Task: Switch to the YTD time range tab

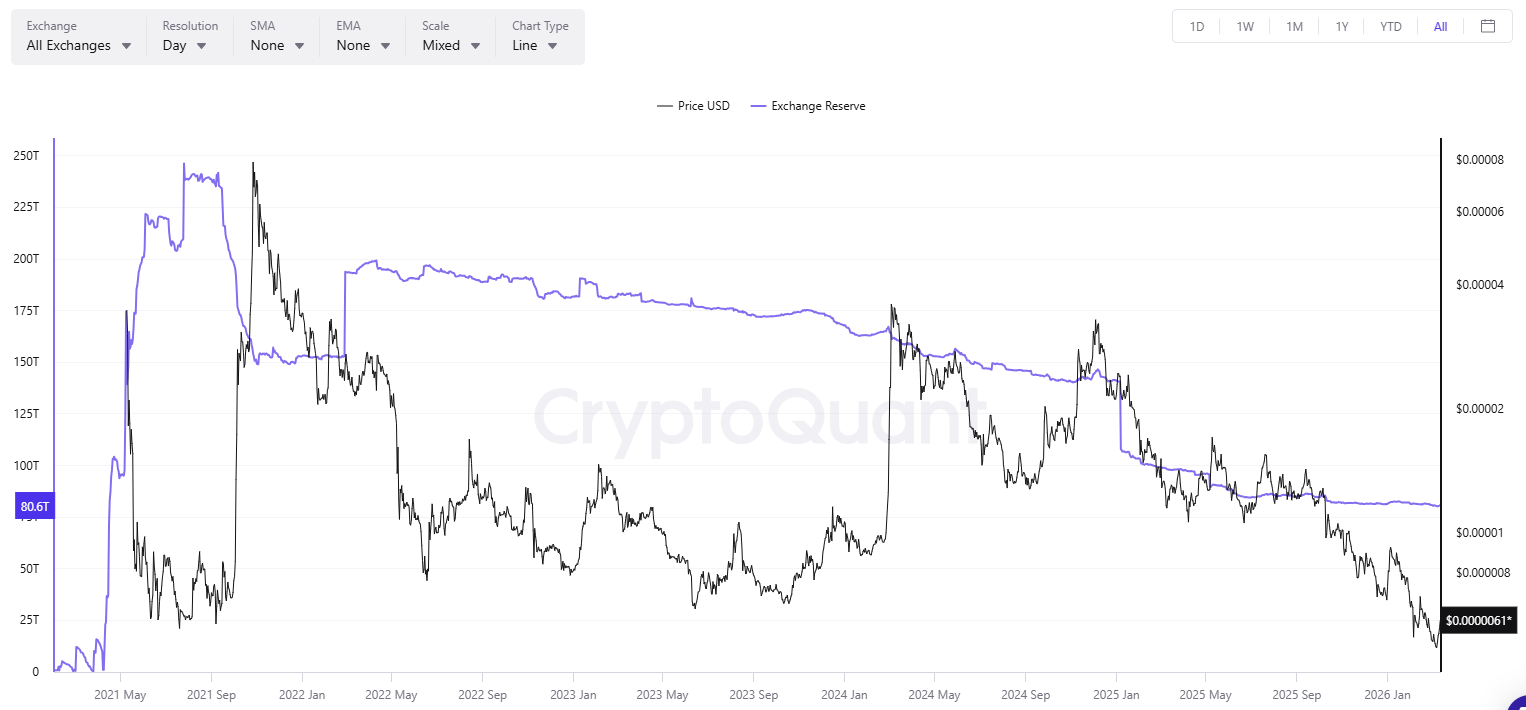Action: point(1391,26)
